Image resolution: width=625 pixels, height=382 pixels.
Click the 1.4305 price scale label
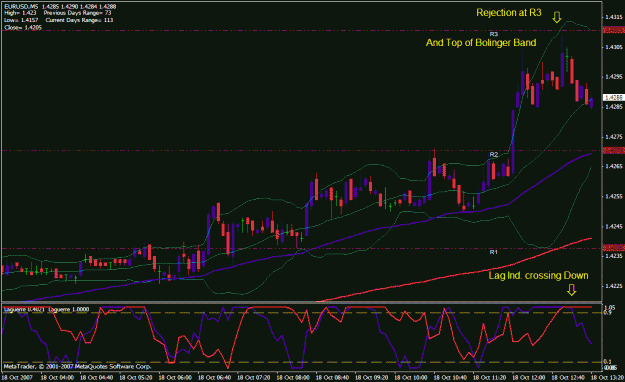coord(614,47)
